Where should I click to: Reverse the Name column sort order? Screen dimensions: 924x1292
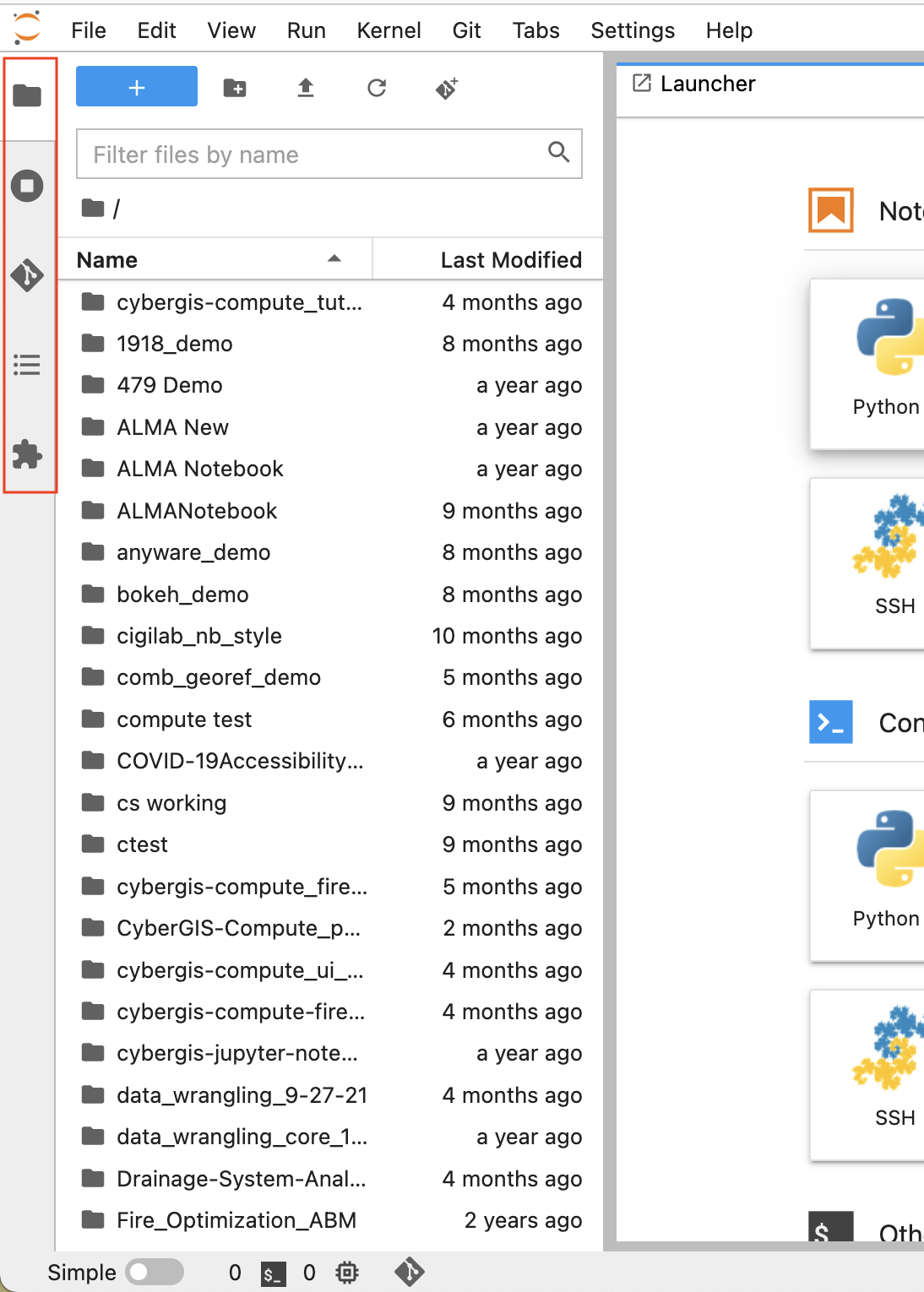coord(334,260)
